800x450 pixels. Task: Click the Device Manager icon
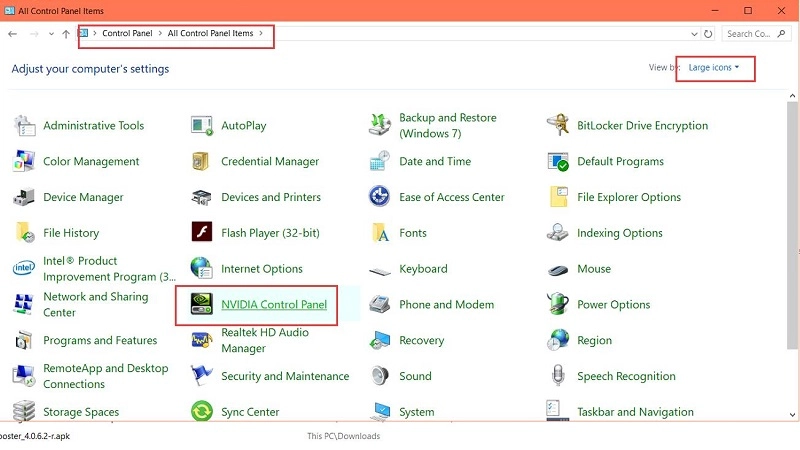[24, 198]
